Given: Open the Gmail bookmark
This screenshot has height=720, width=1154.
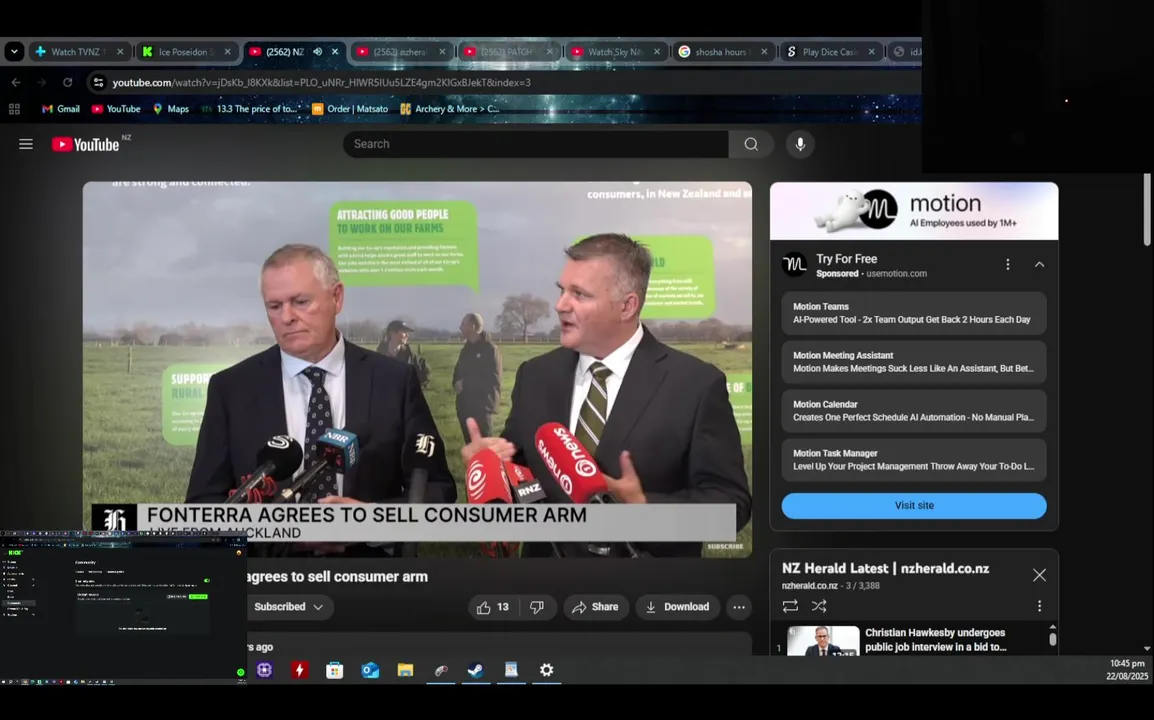Looking at the screenshot, I should 61,109.
